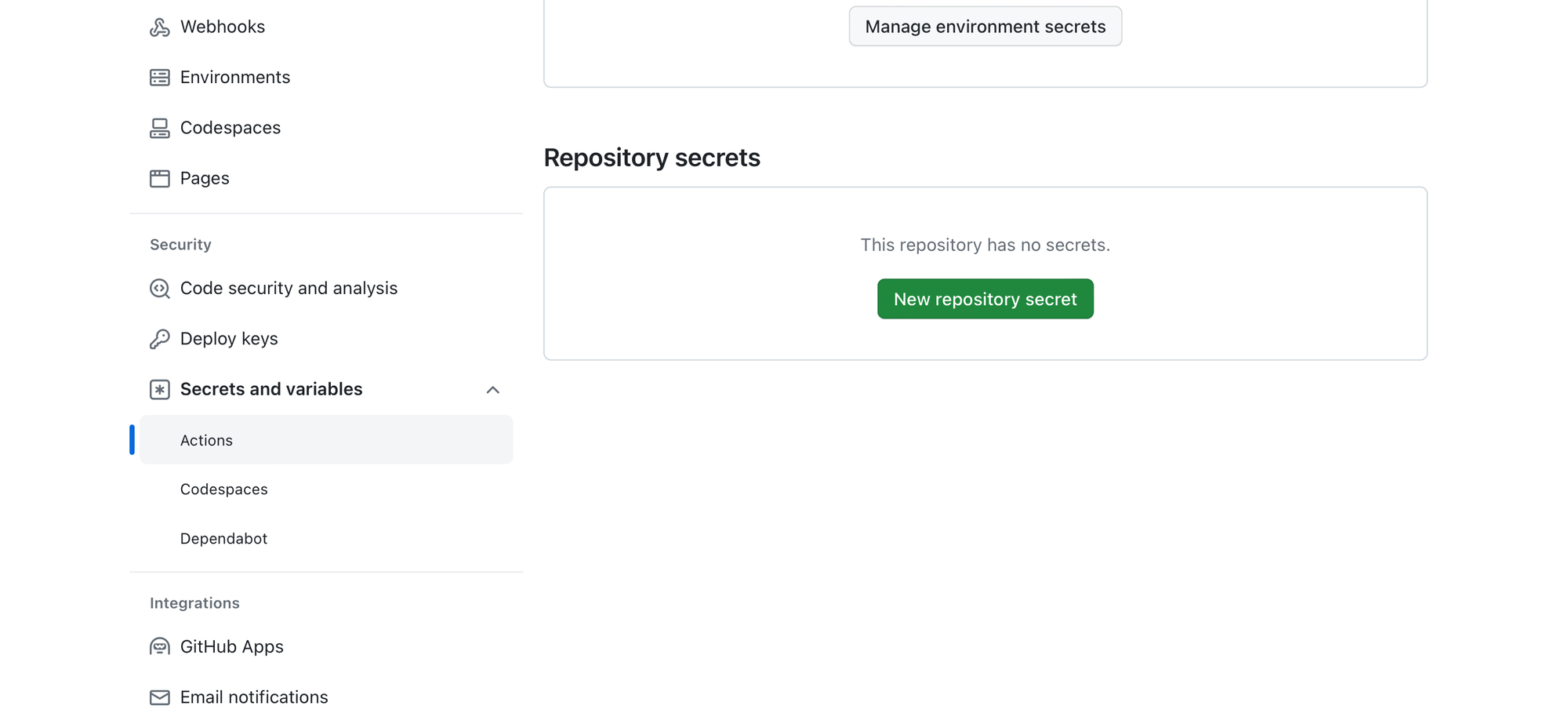Viewport: 1568px width, 724px height.
Task: Select Actions under Secrets and variables
Action: (x=206, y=440)
